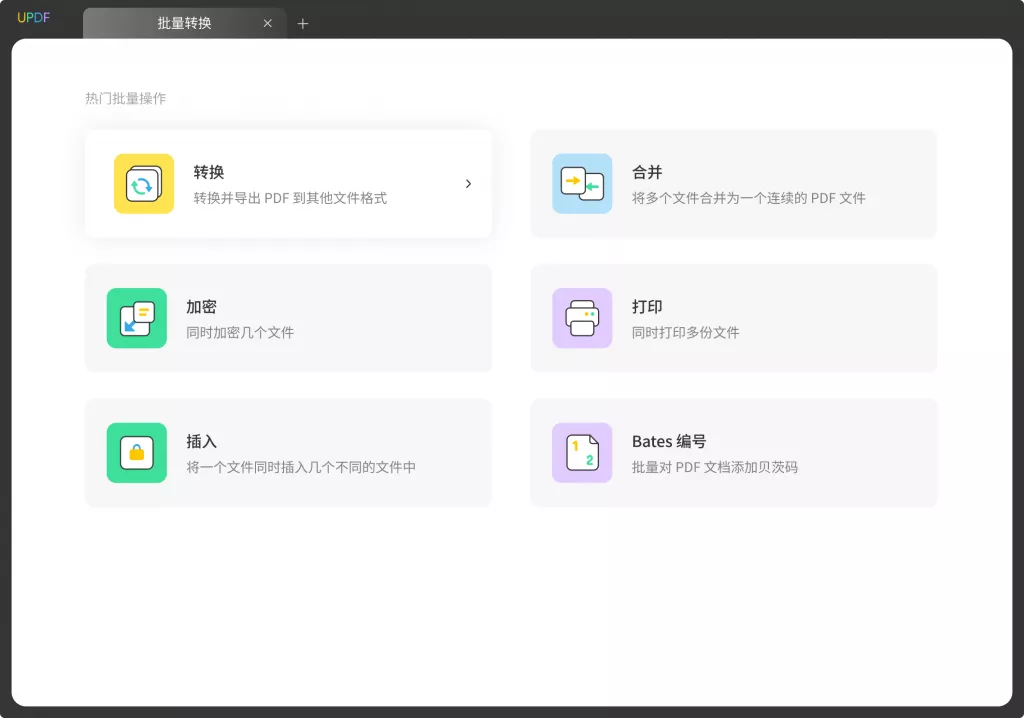Click the green icon on the 加密 card

point(137,318)
